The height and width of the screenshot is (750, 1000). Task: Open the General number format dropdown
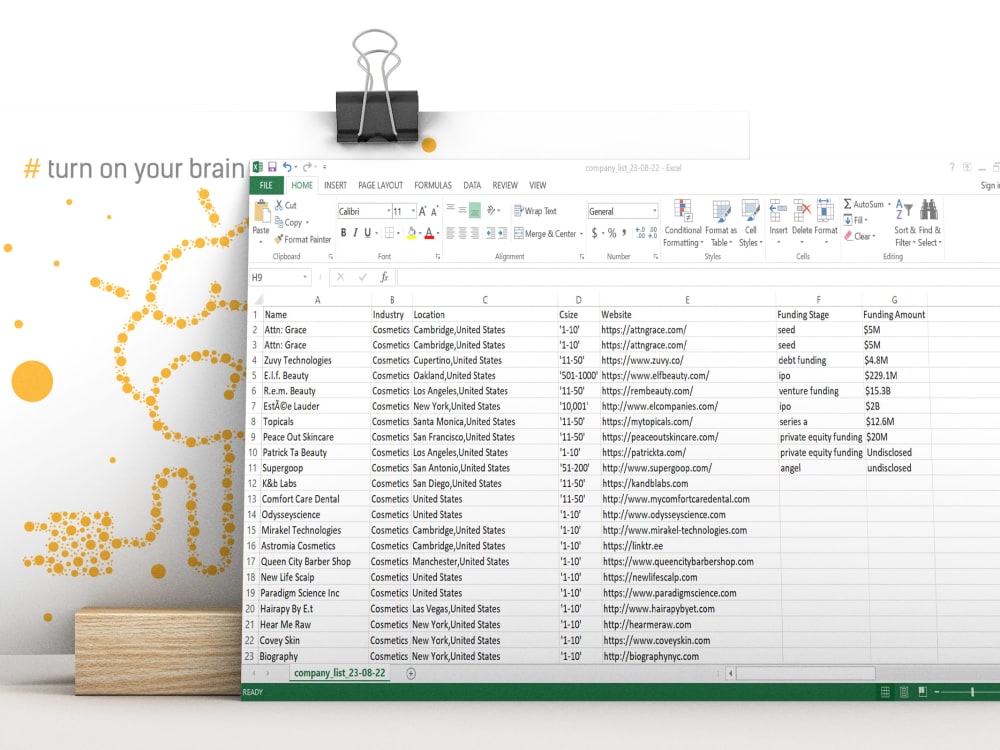tap(654, 210)
